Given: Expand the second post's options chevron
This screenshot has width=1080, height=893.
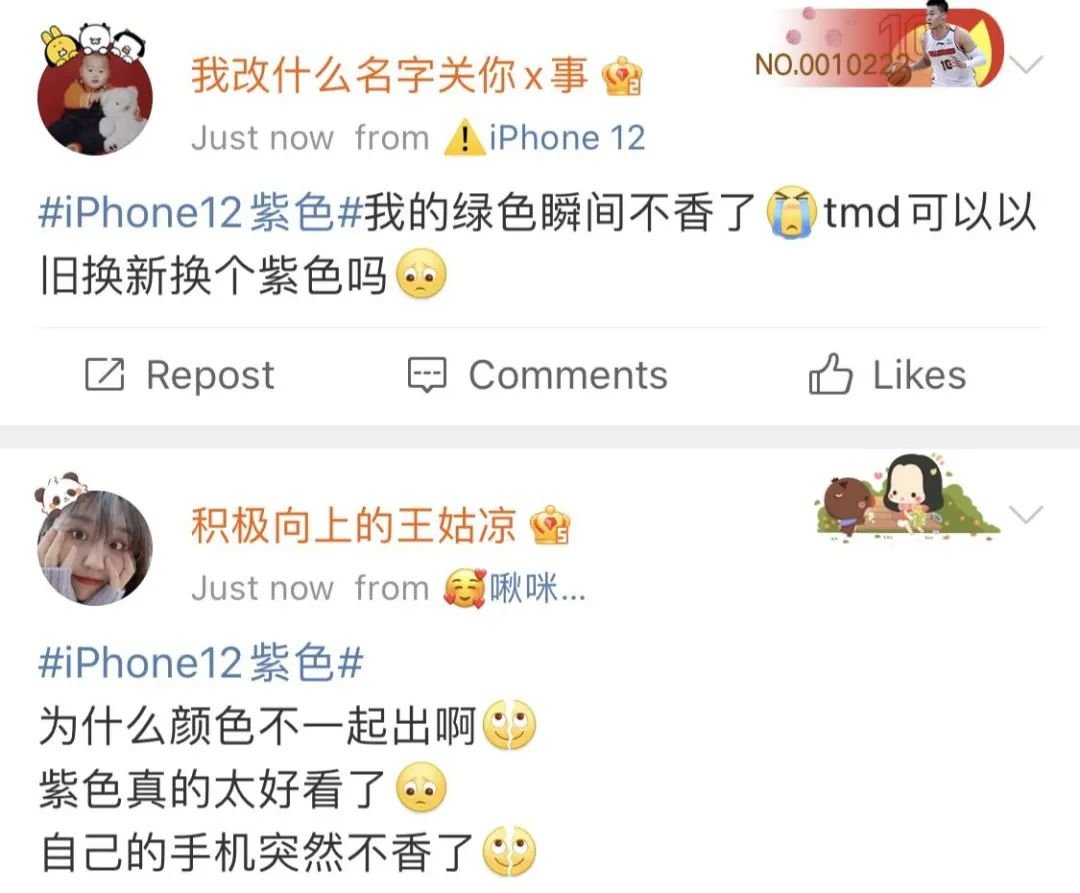Looking at the screenshot, I should (x=1026, y=514).
